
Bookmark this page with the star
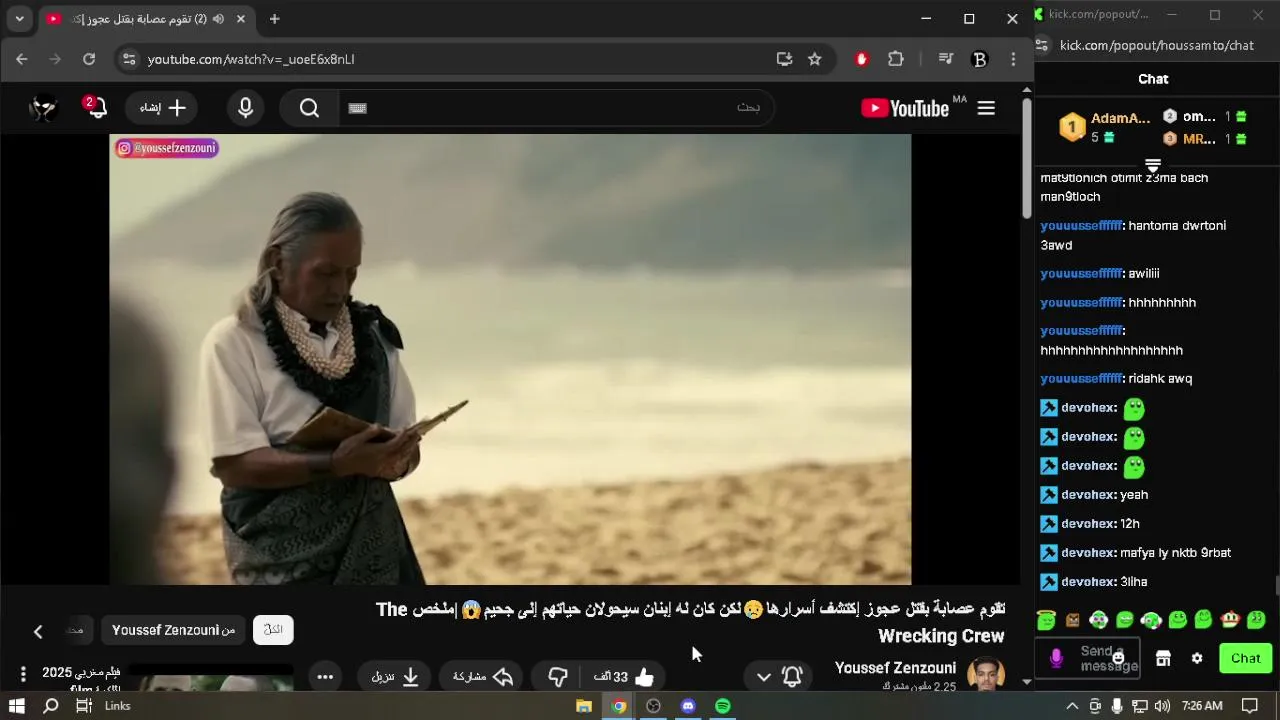pyautogui.click(x=815, y=59)
